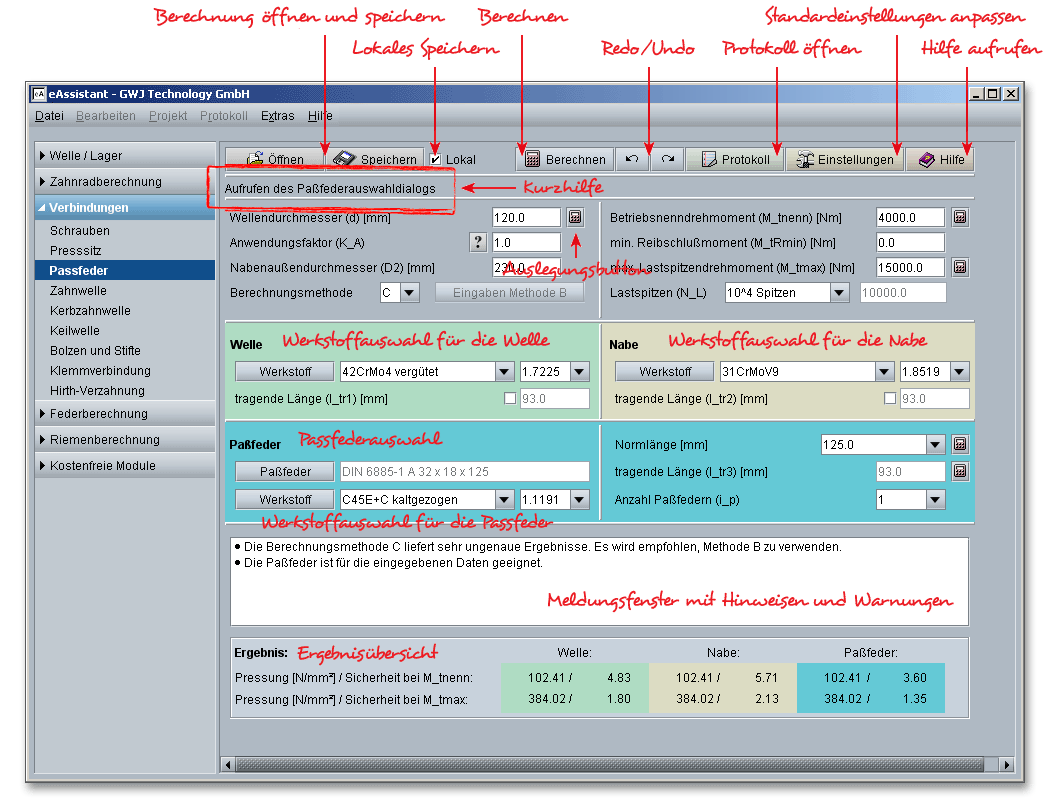
Task: Click the undo arrow icon
Action: (632, 159)
